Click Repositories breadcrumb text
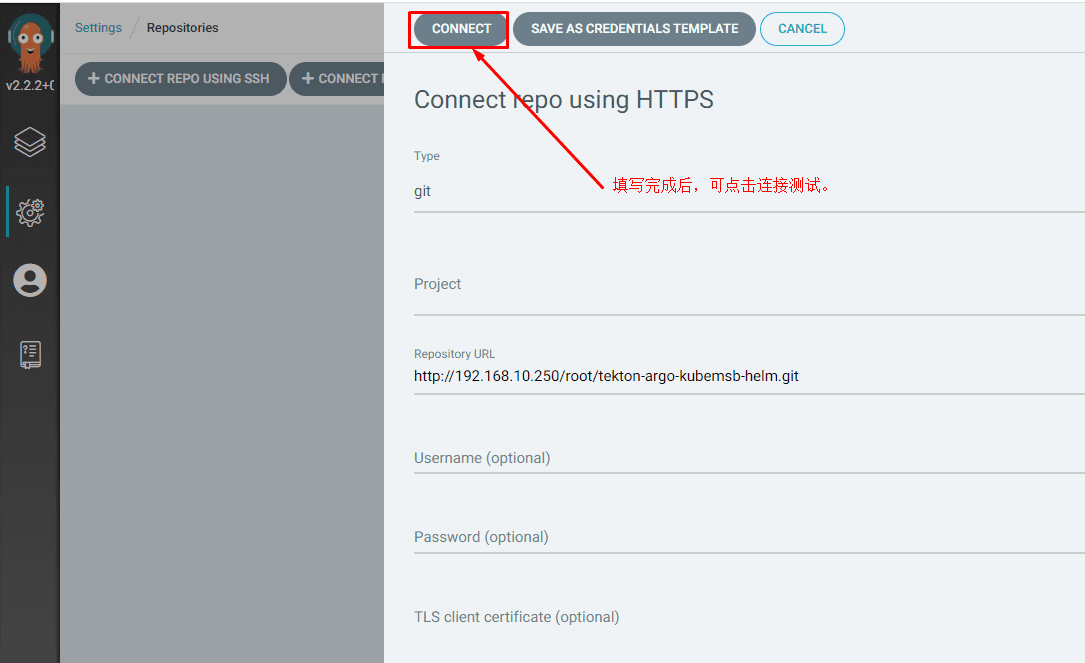 point(183,28)
